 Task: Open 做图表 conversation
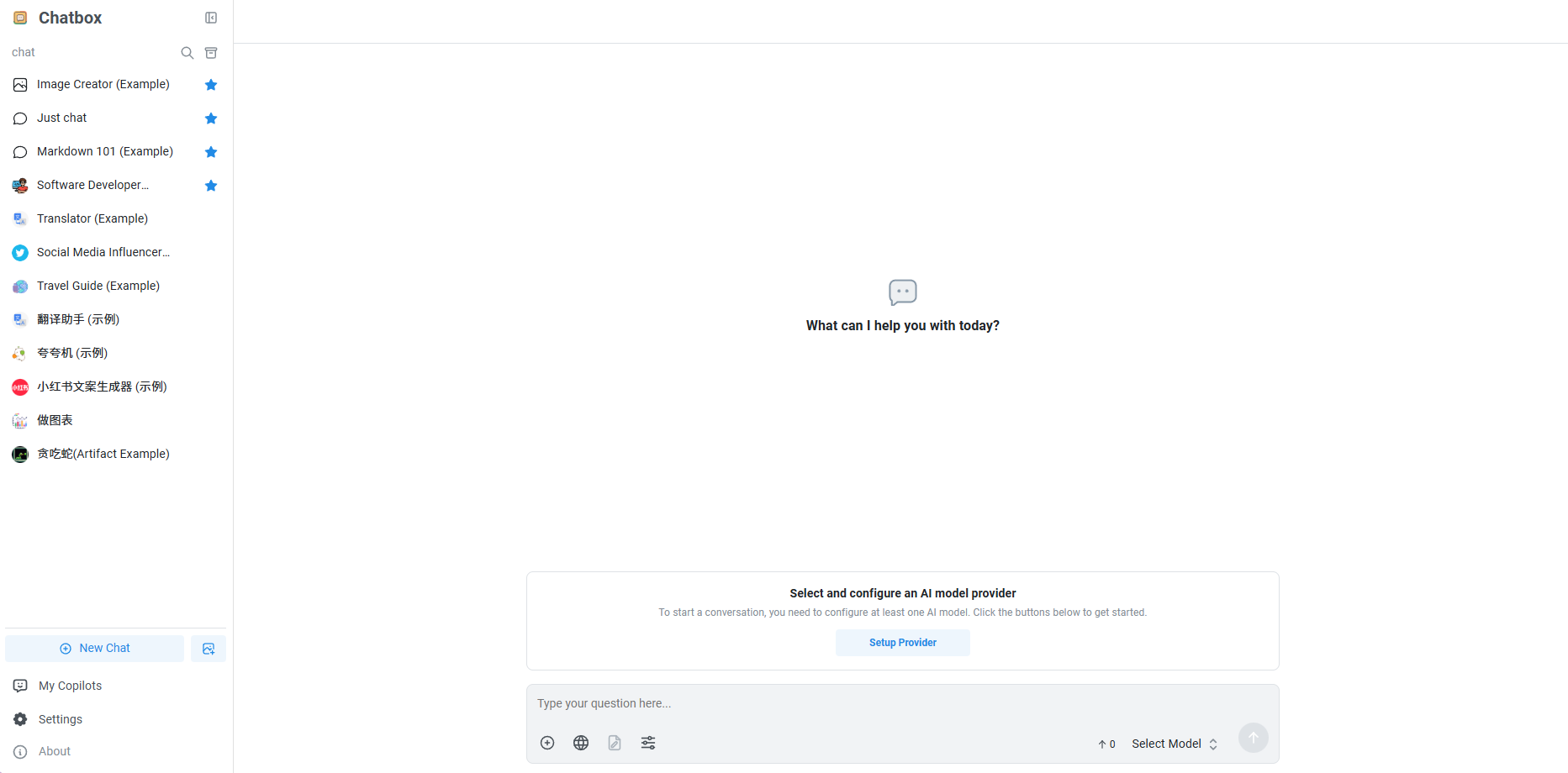116,421
